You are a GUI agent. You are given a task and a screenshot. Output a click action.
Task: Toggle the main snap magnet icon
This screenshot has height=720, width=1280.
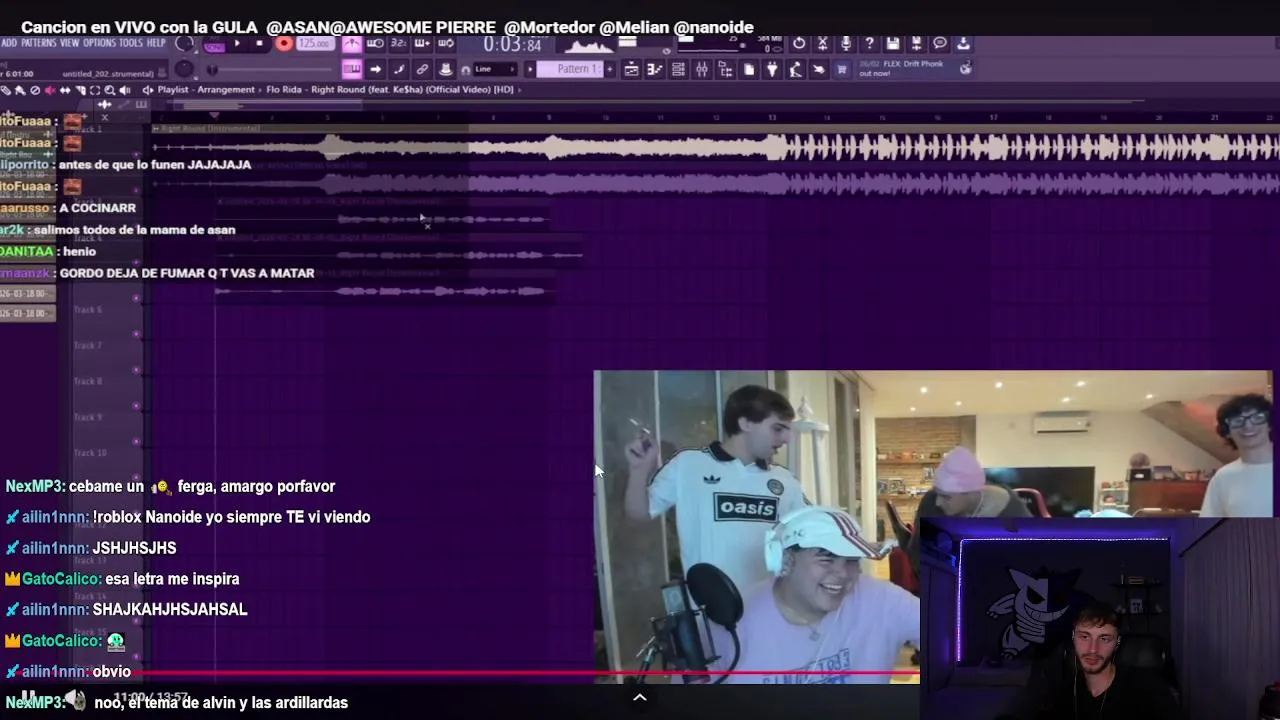click(x=466, y=70)
